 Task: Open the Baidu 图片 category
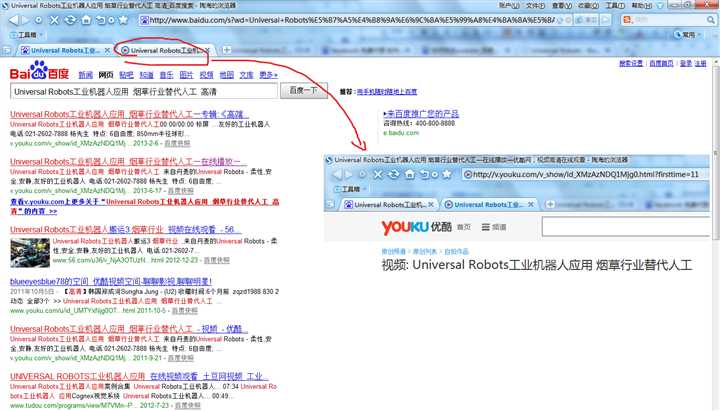[186, 75]
